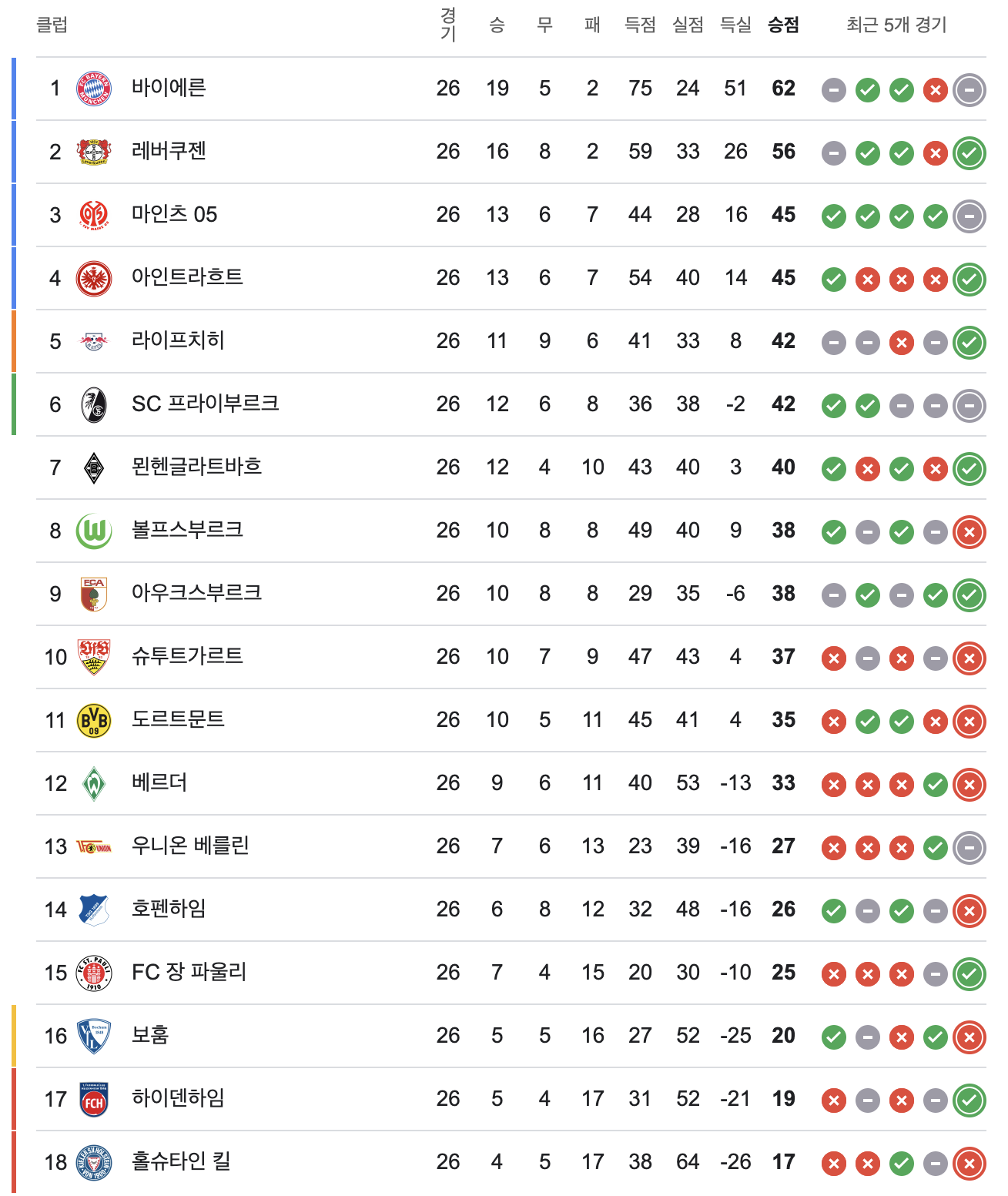Click the 최근 5개 경기 header
1008x1196 pixels.
896,25
